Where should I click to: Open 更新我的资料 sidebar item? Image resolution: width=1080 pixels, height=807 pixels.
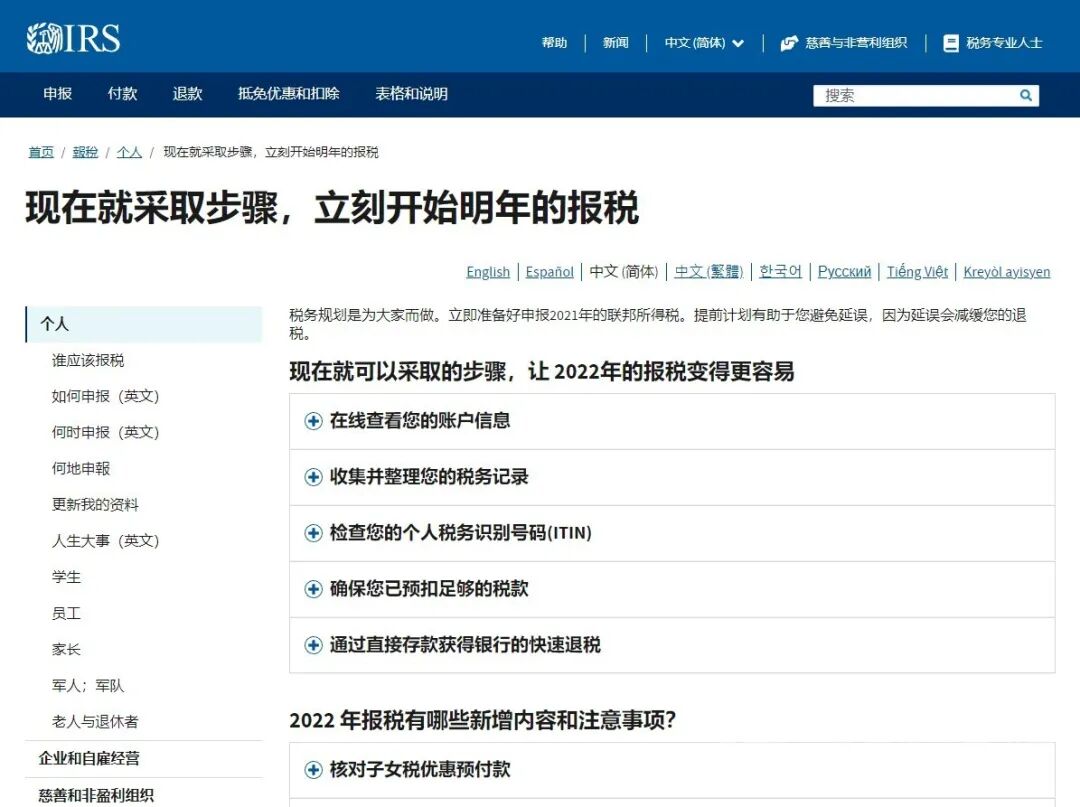click(x=95, y=505)
